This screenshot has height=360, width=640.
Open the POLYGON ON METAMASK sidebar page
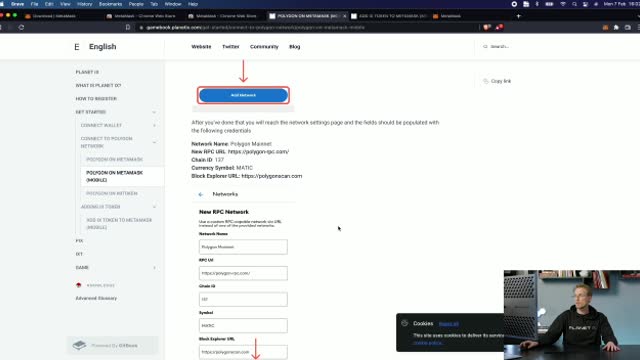coord(114,159)
